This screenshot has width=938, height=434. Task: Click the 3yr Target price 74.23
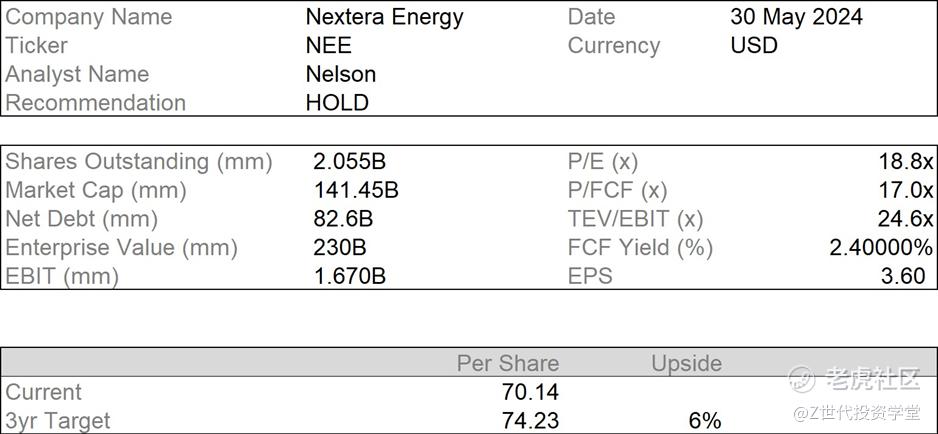point(531,420)
